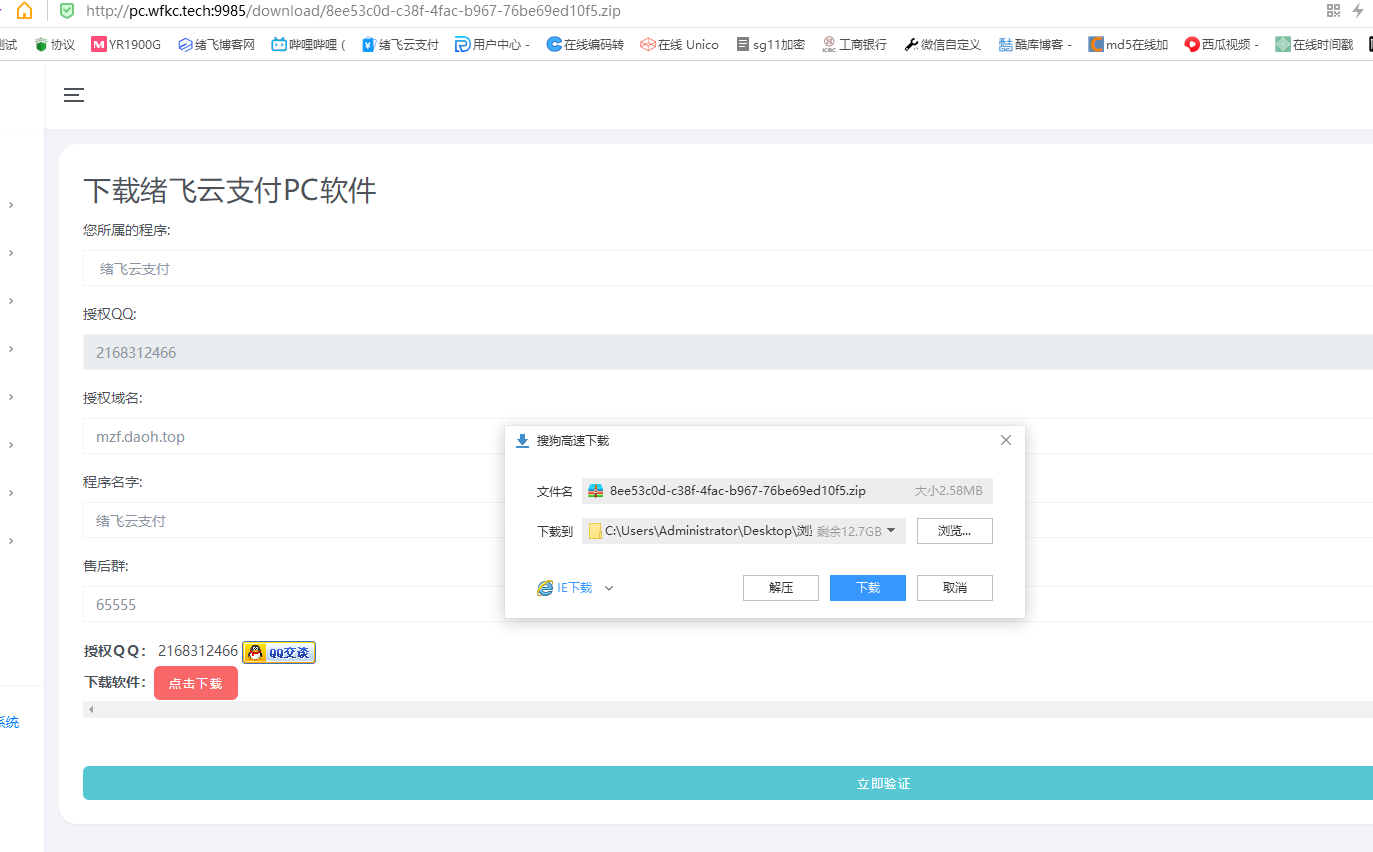Expand the first sidebar chevron item

11,205
